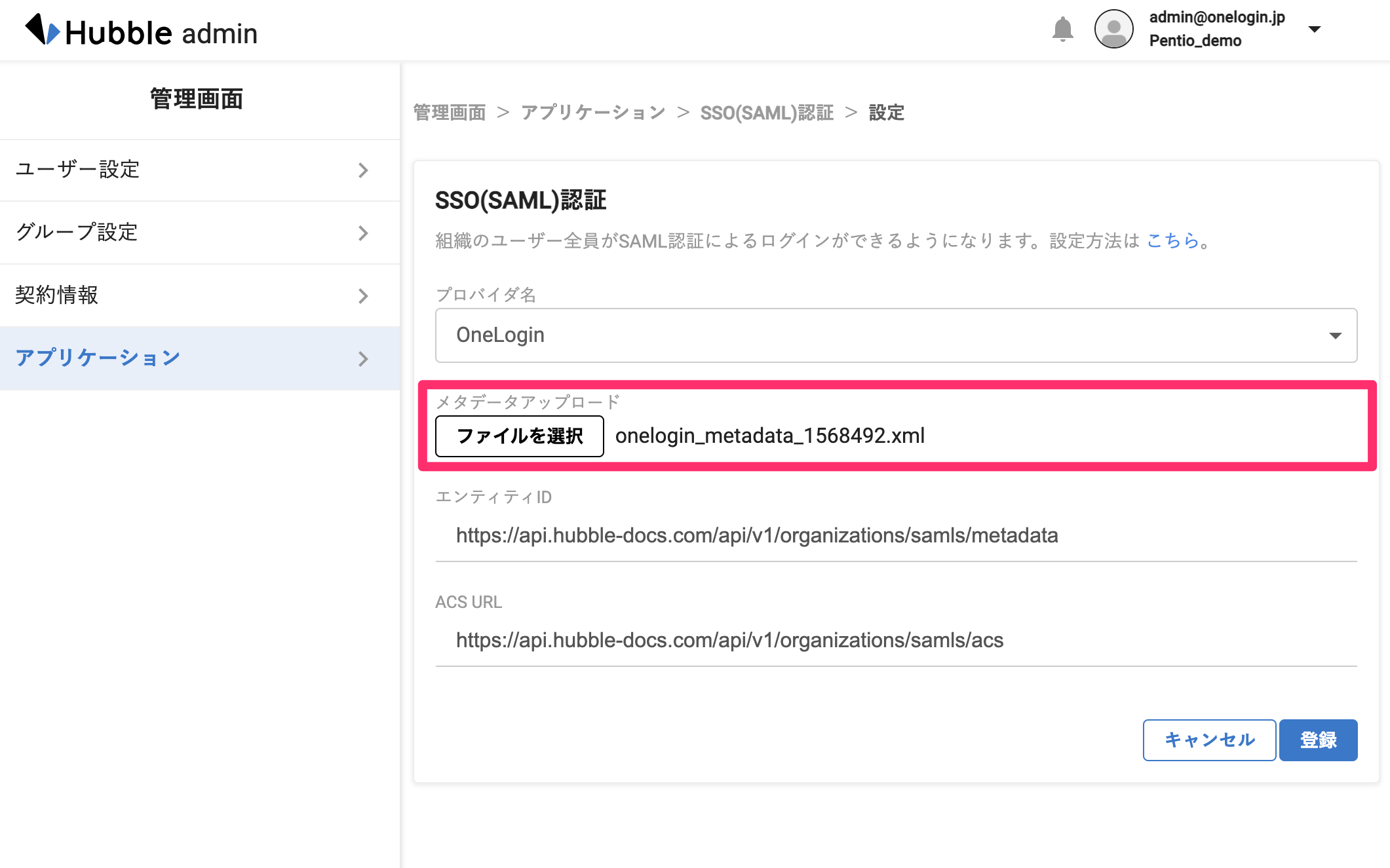1390x868 pixels.
Task: Click the ACS URL field
Action: [896, 641]
